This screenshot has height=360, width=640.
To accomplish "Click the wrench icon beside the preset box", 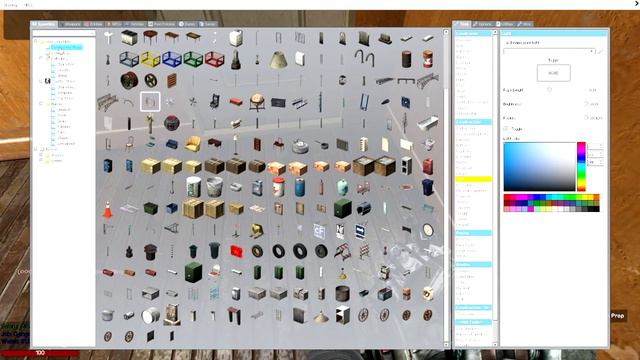I will pyautogui.click(x=601, y=51).
